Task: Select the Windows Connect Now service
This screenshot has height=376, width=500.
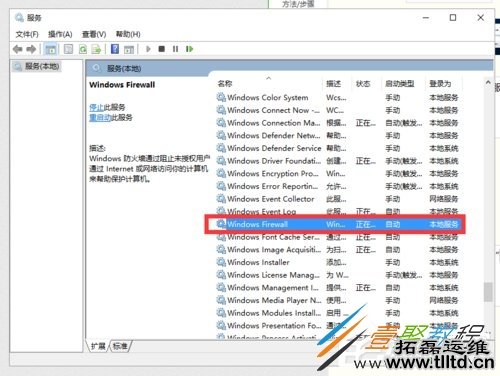Action: click(x=338, y=110)
